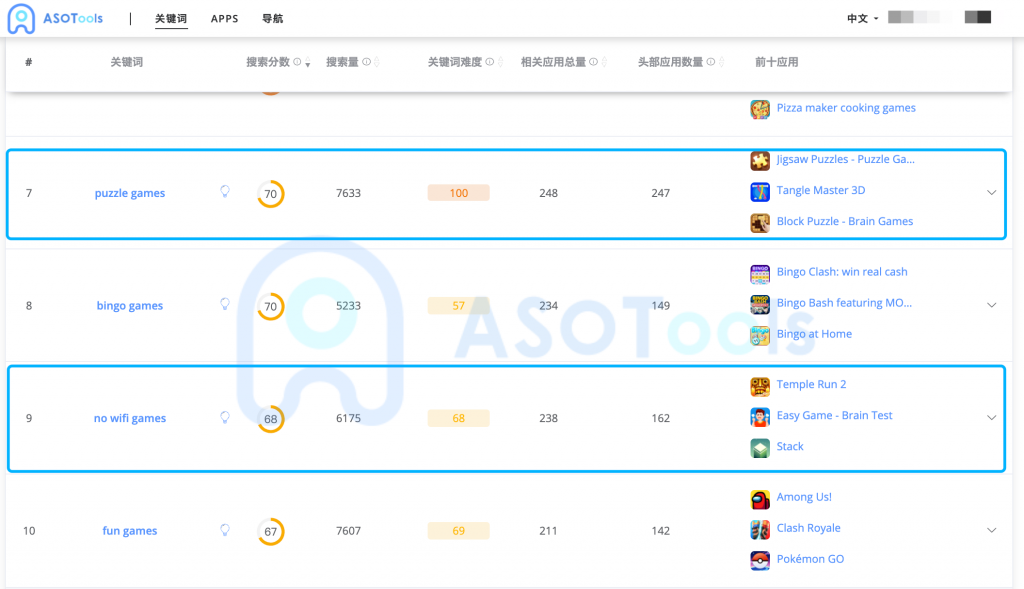Screen dimensions: 1024x589
Task: Click the lightbulb icon beside puzzle games
Action: (225, 191)
